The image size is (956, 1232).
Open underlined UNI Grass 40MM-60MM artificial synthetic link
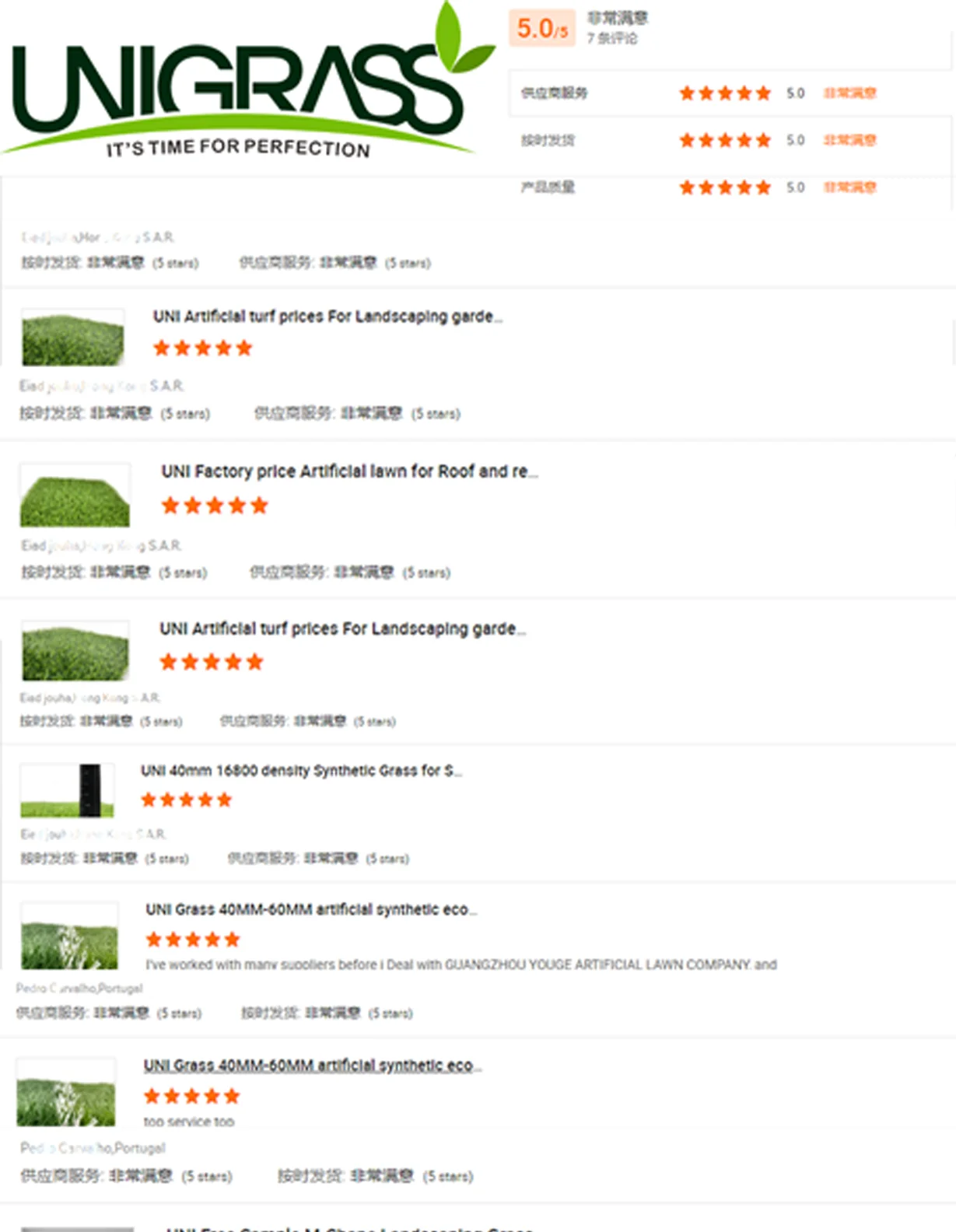[313, 1066]
